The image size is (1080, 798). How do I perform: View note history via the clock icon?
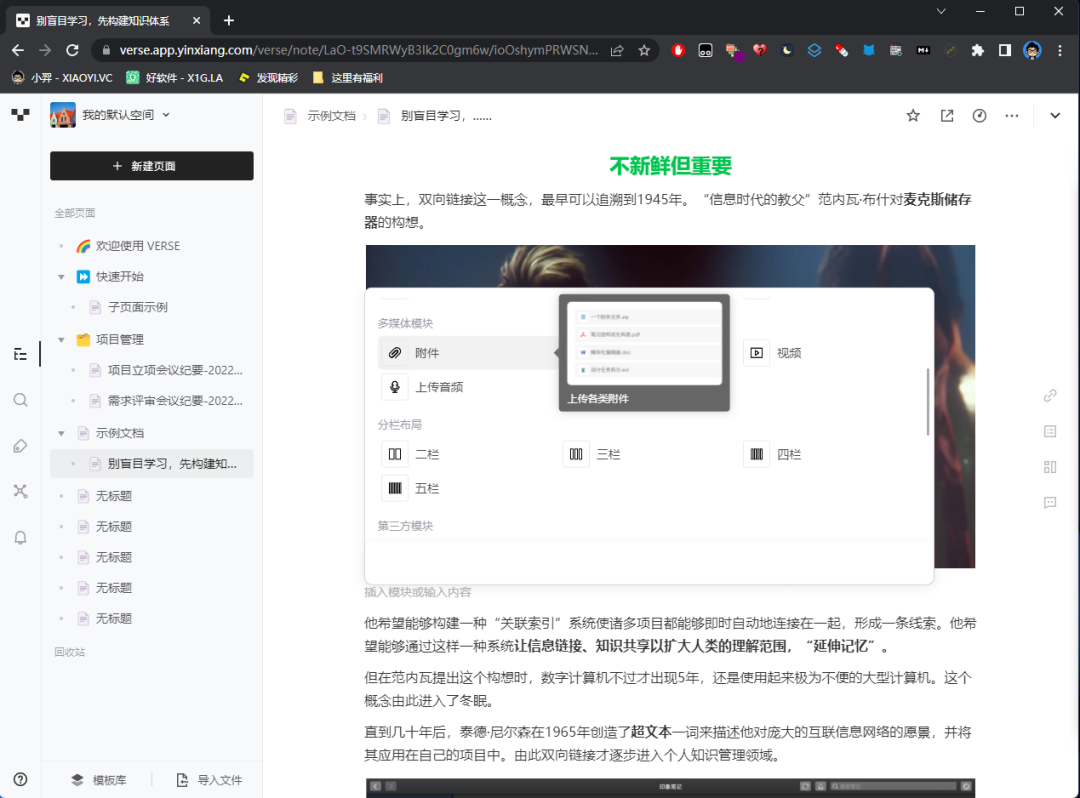click(x=979, y=115)
